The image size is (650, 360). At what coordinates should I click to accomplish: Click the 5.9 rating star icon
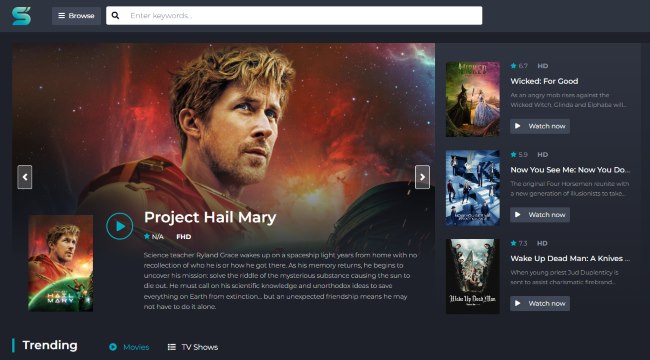(x=514, y=154)
